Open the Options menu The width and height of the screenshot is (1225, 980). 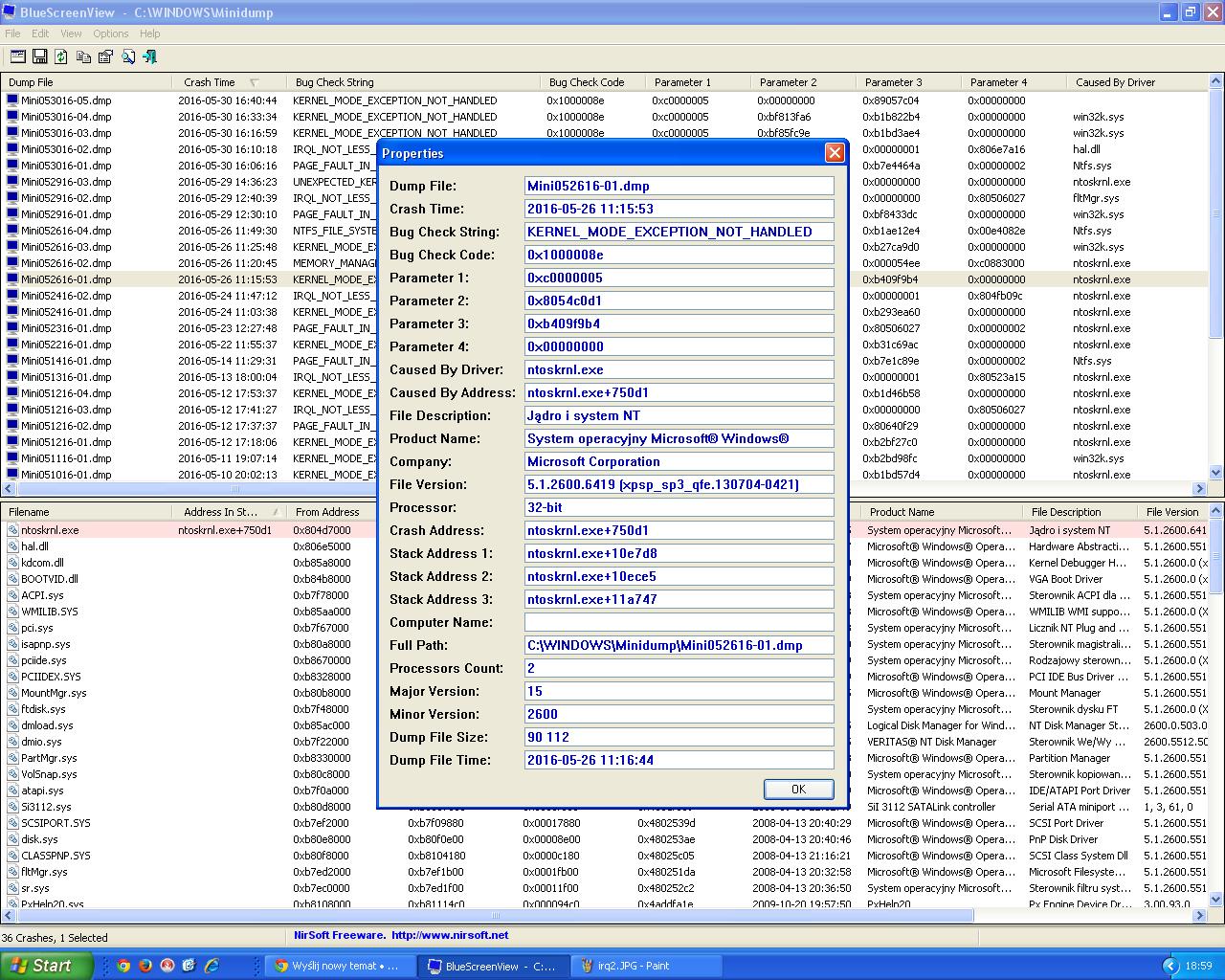coord(110,33)
